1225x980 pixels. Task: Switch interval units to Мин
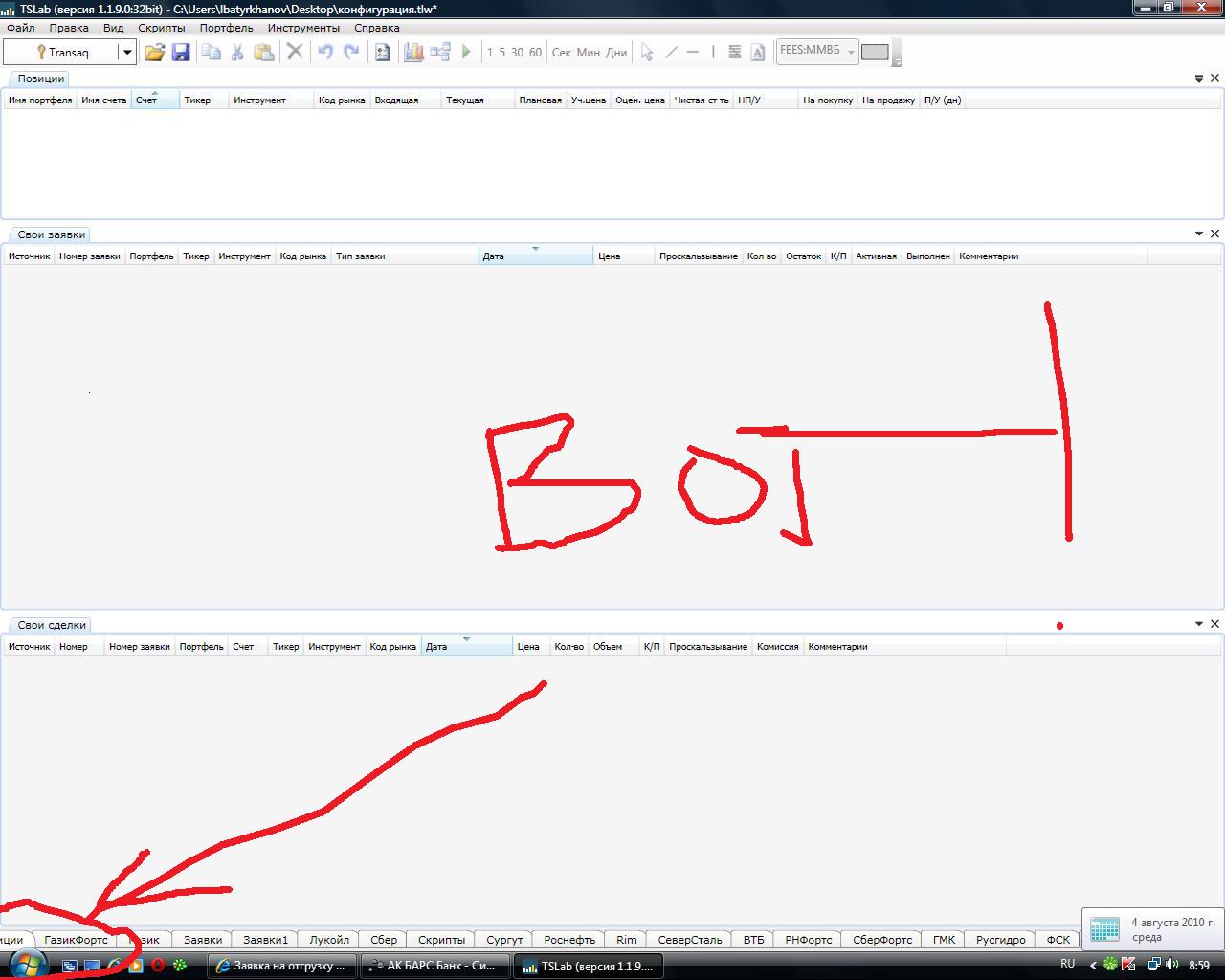pos(589,52)
